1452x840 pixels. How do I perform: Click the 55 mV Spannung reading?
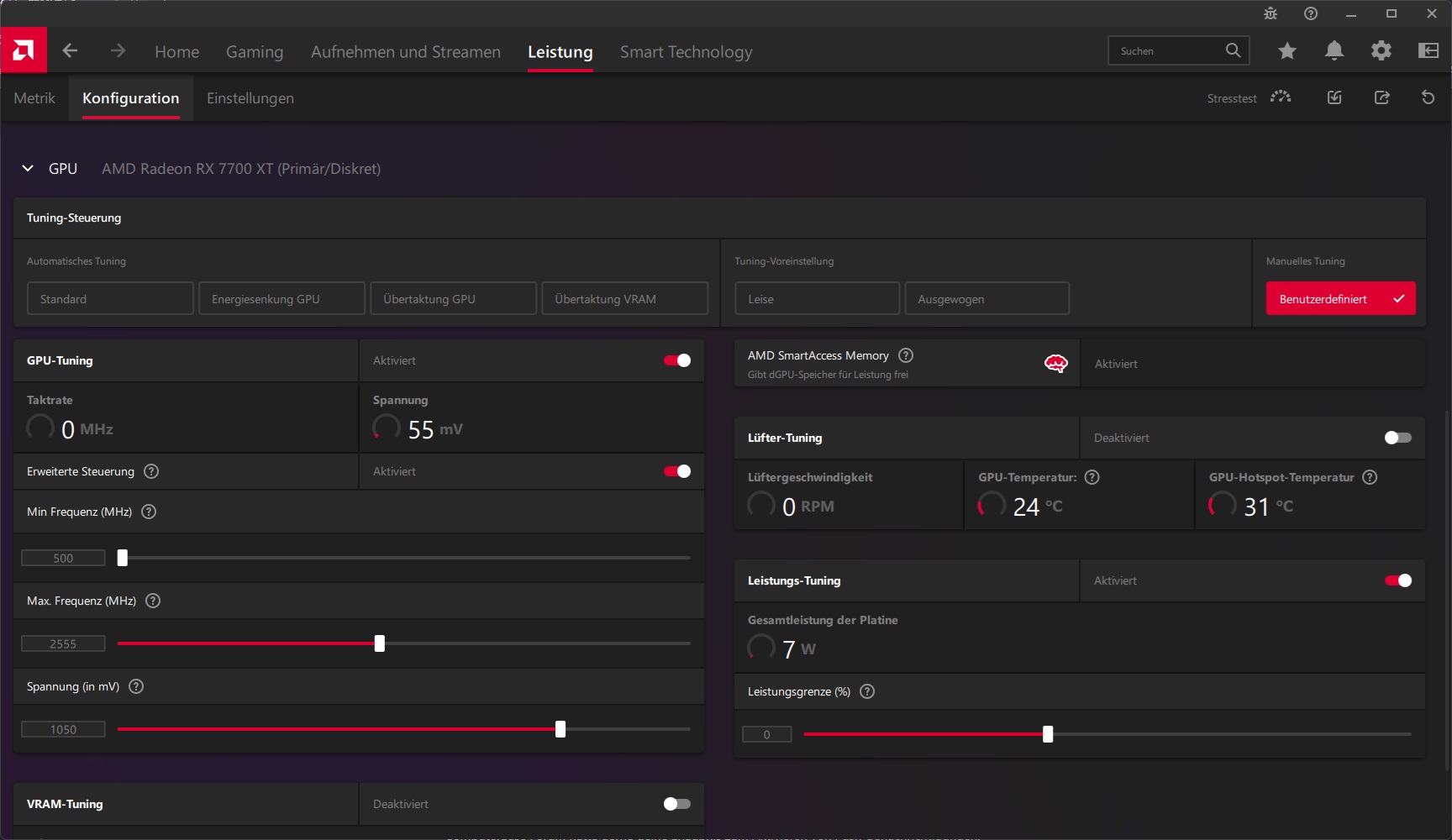tap(435, 429)
